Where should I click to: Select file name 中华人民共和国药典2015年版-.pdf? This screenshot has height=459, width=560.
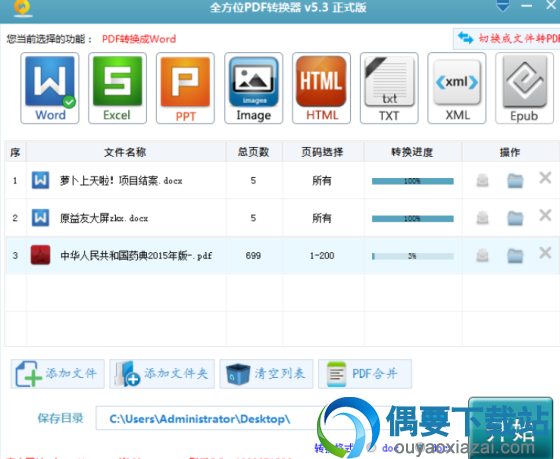pyautogui.click(x=136, y=255)
